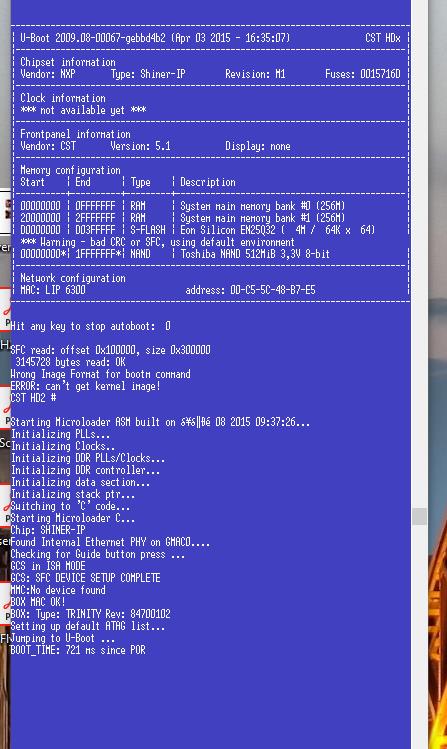447x749 pixels.
Task: Select the 'Frontpanel information' heading
Action: click(75, 134)
